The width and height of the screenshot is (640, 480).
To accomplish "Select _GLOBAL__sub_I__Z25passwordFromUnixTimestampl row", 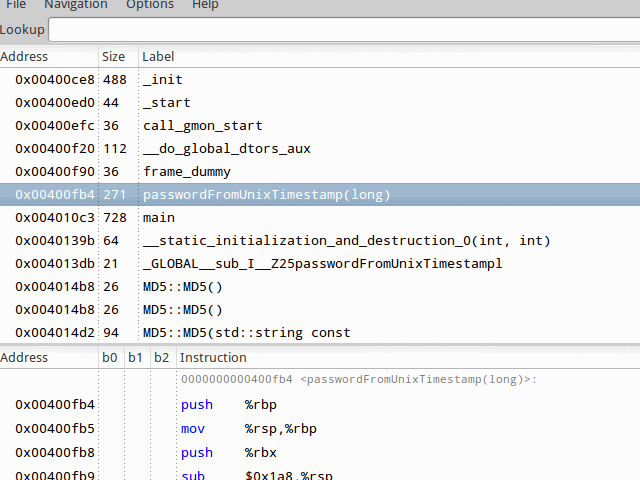I will (x=320, y=264).
